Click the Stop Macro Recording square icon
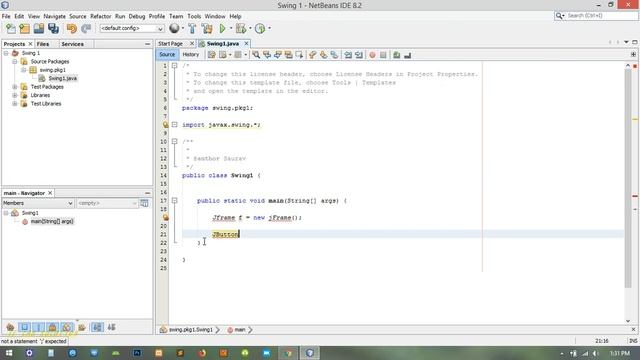This screenshot has height=360, width=640. coord(383,55)
